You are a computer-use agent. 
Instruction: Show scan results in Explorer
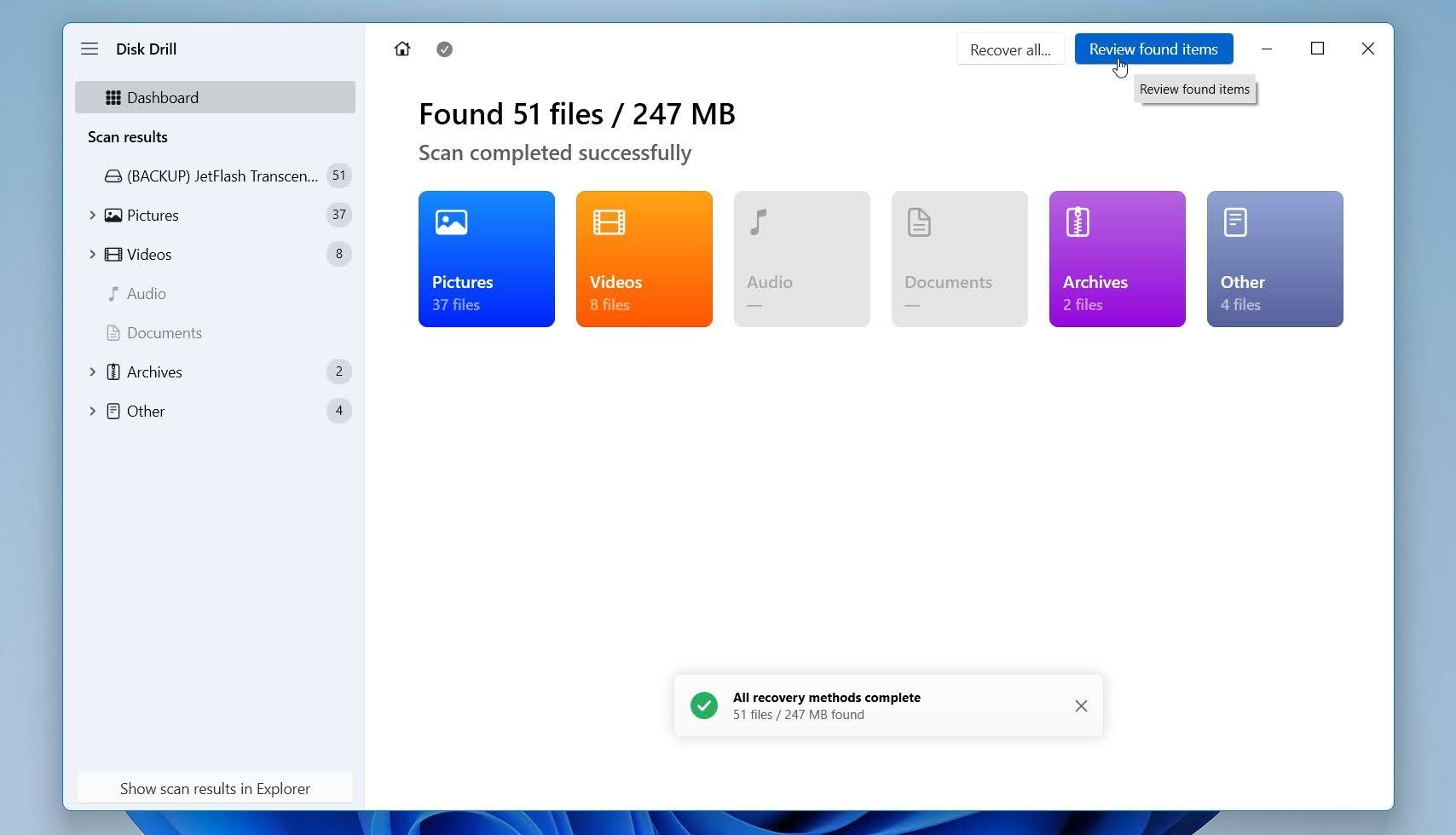pos(215,788)
